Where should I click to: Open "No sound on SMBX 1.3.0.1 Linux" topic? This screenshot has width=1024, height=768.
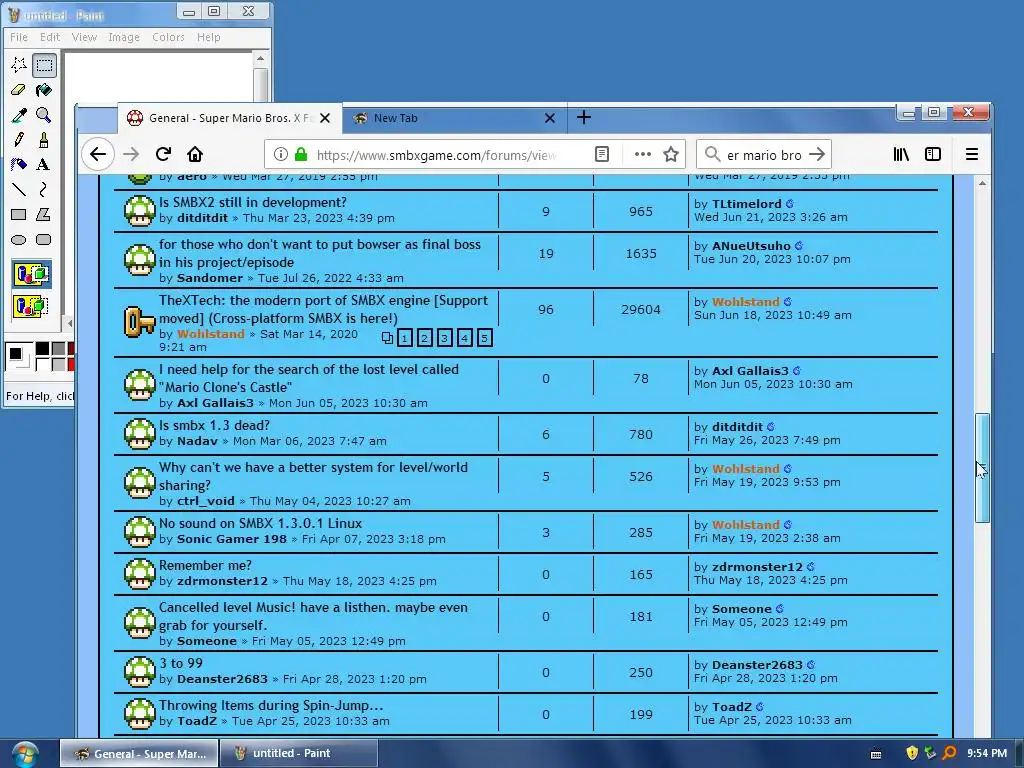261,523
